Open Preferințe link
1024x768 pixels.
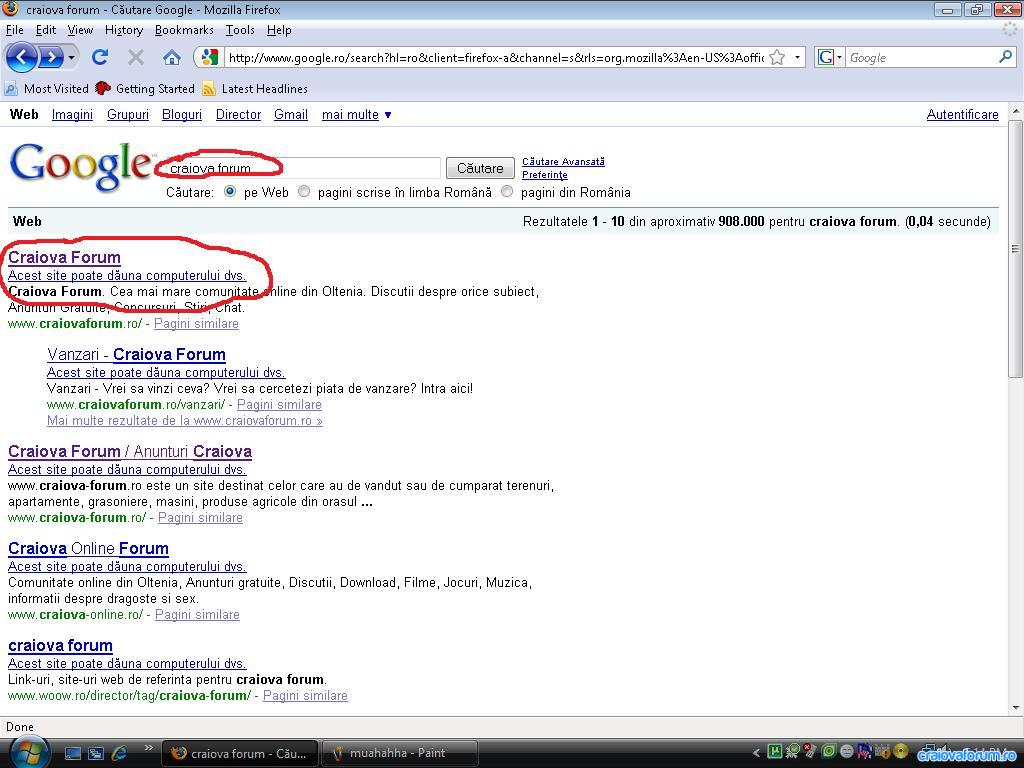[x=545, y=174]
